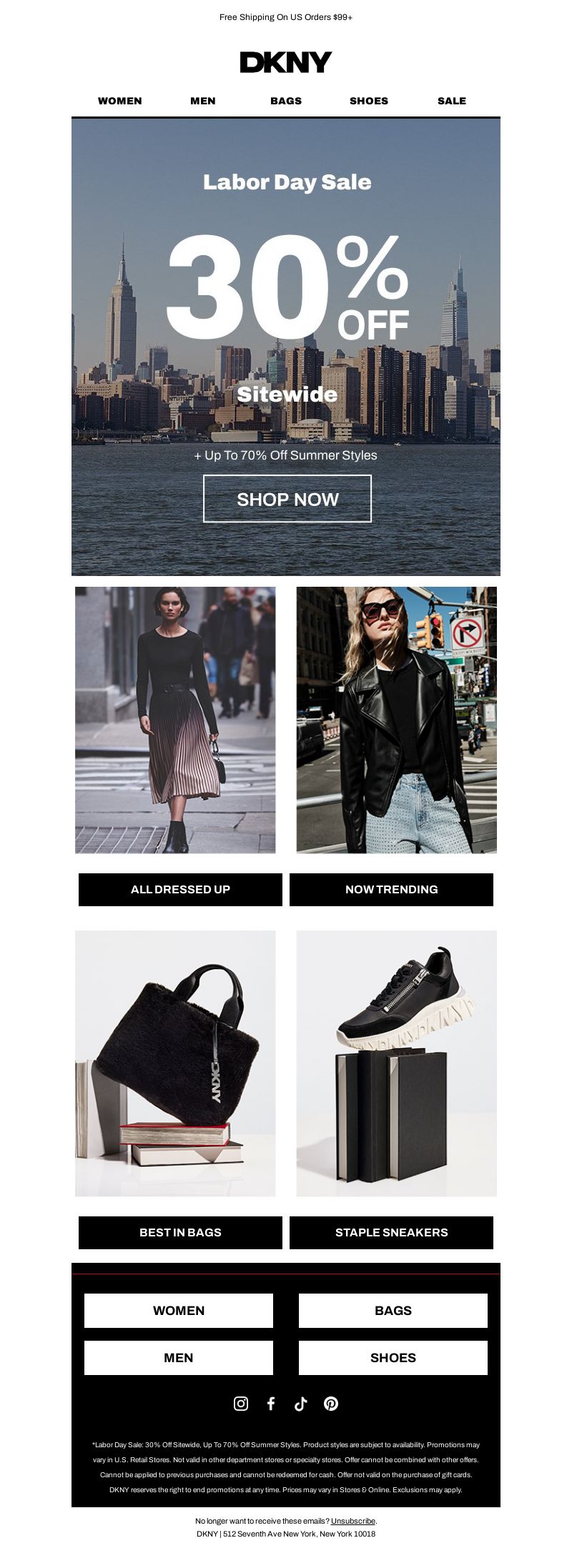Select BAGS in top navigation
572x1568 pixels.
[286, 101]
